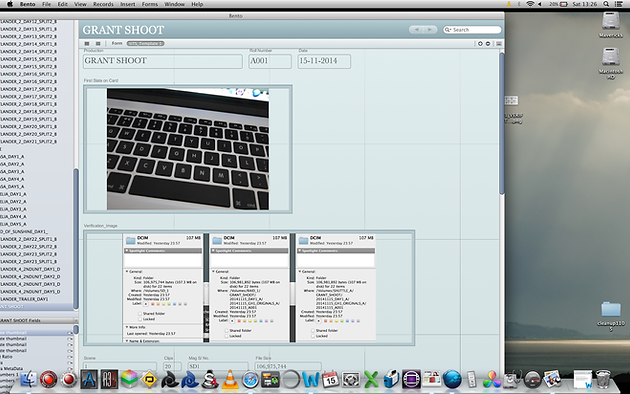Screen dimensions: 630x394
Task: Go to the next record arrow
Action: point(430,30)
